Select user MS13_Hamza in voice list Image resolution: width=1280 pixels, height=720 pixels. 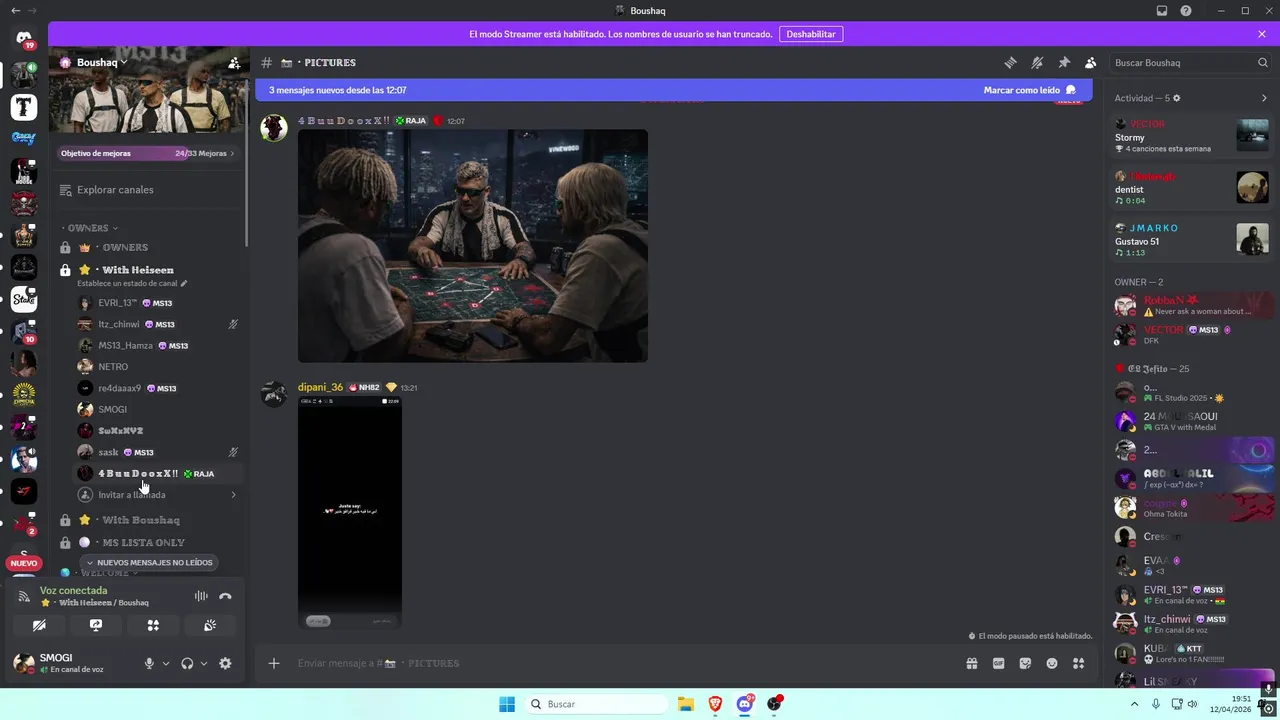click(x=158, y=346)
